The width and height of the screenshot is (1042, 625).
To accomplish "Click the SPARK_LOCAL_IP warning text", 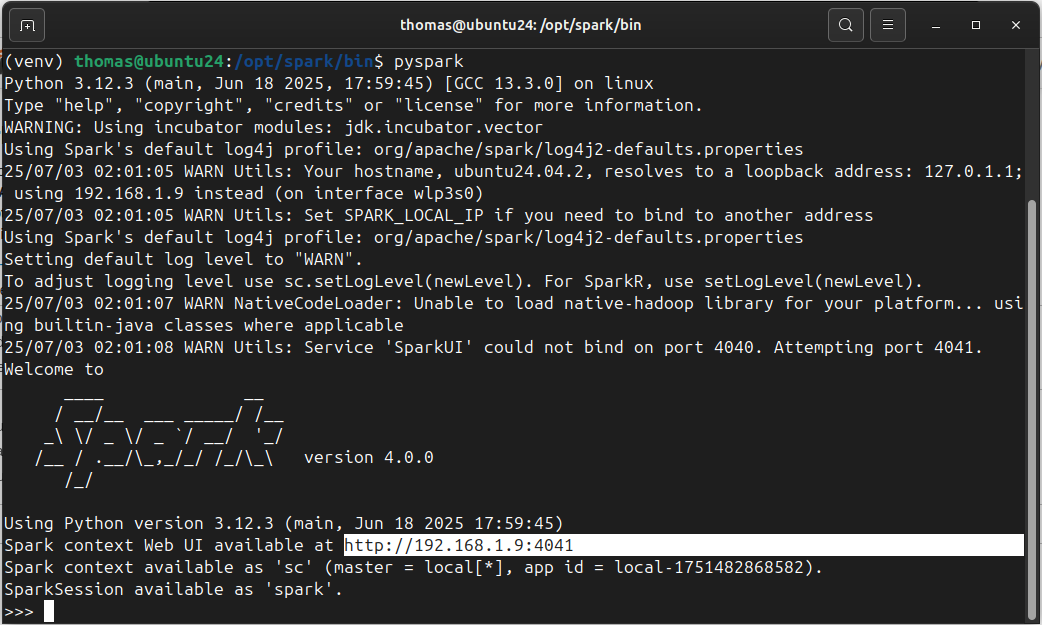I will click(413, 215).
